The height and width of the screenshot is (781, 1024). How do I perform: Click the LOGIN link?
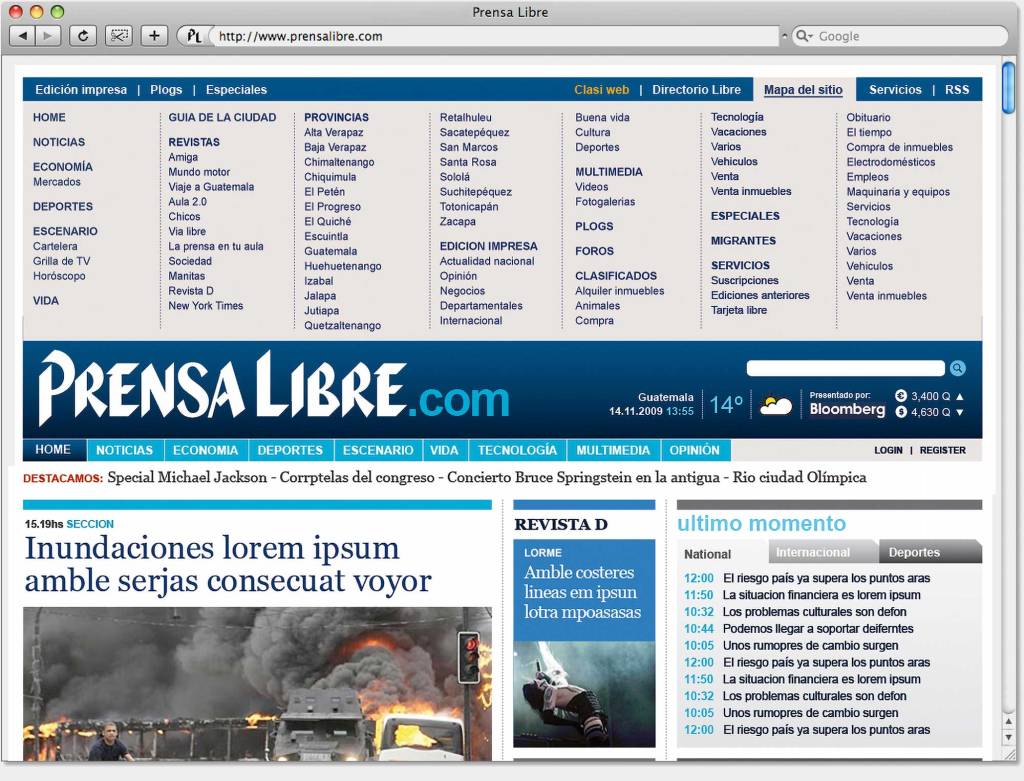[888, 450]
